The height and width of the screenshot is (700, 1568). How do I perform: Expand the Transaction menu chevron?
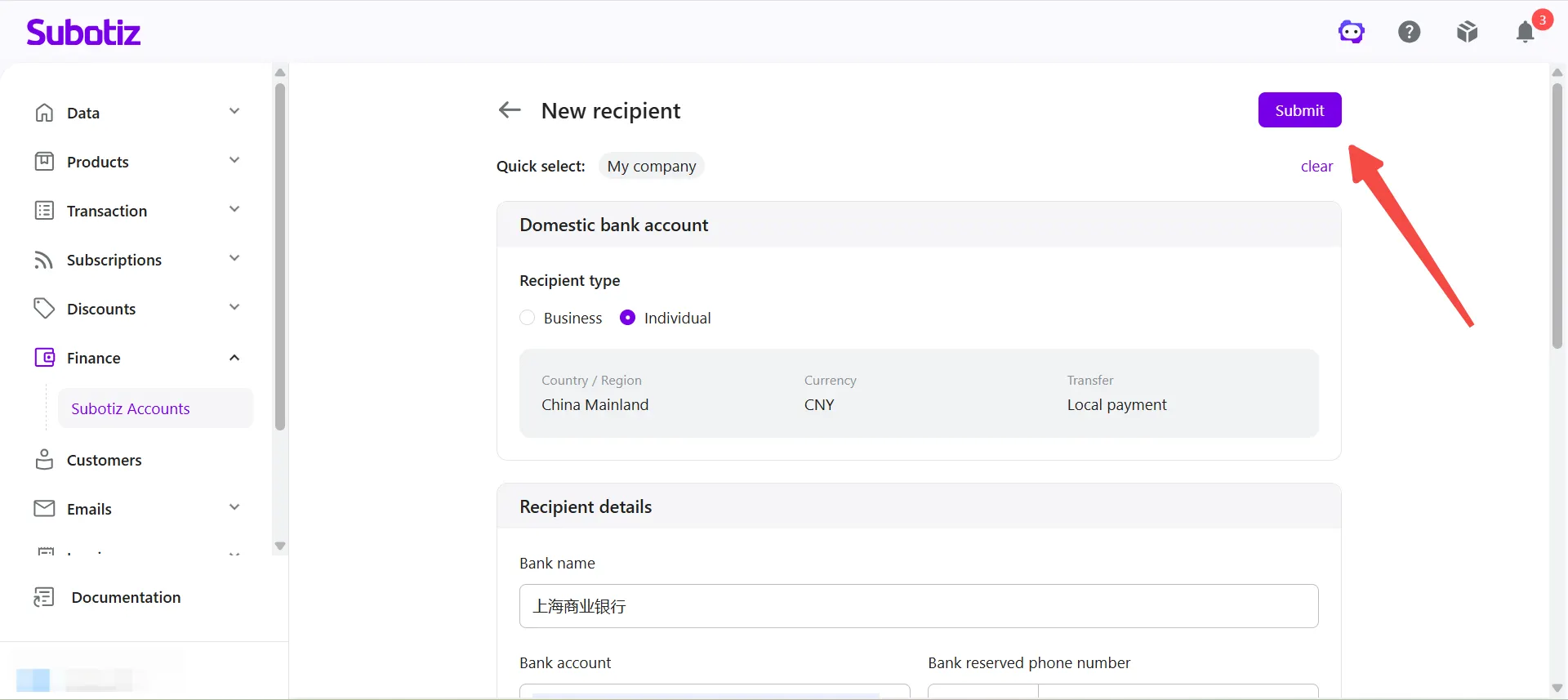[234, 210]
